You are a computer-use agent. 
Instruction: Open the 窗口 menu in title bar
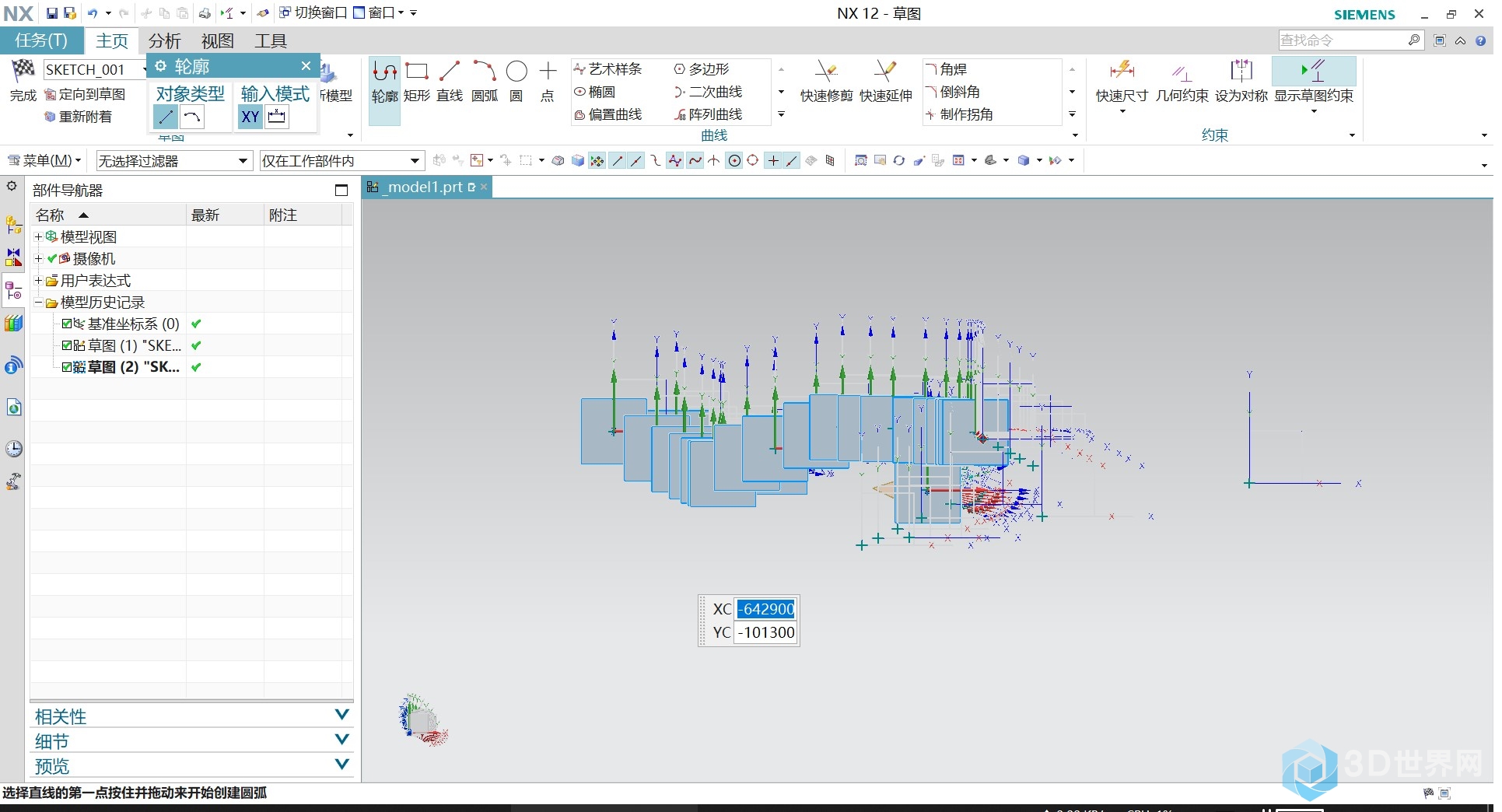coord(379,13)
